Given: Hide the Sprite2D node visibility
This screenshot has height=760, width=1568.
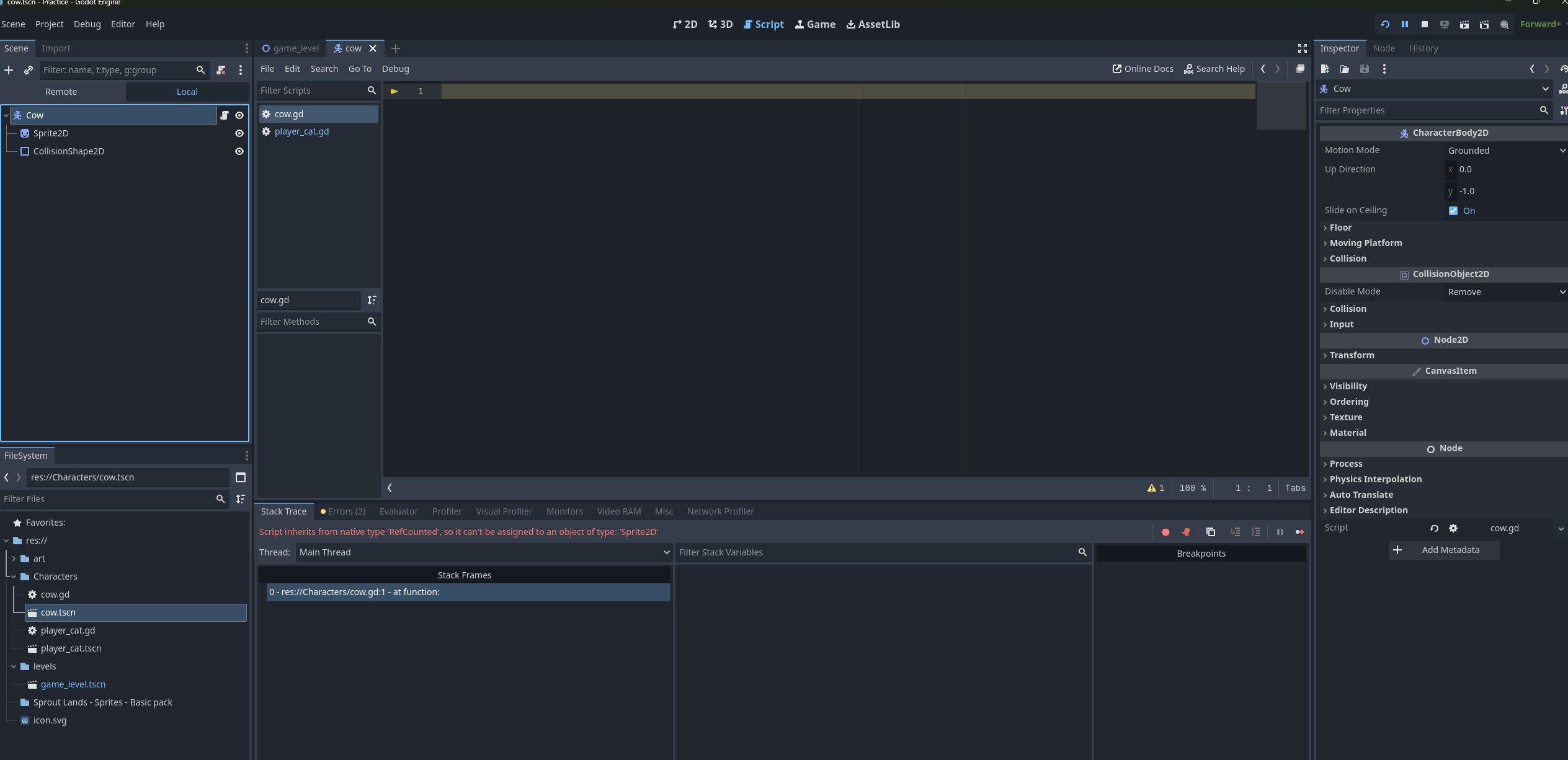Looking at the screenshot, I should point(239,133).
